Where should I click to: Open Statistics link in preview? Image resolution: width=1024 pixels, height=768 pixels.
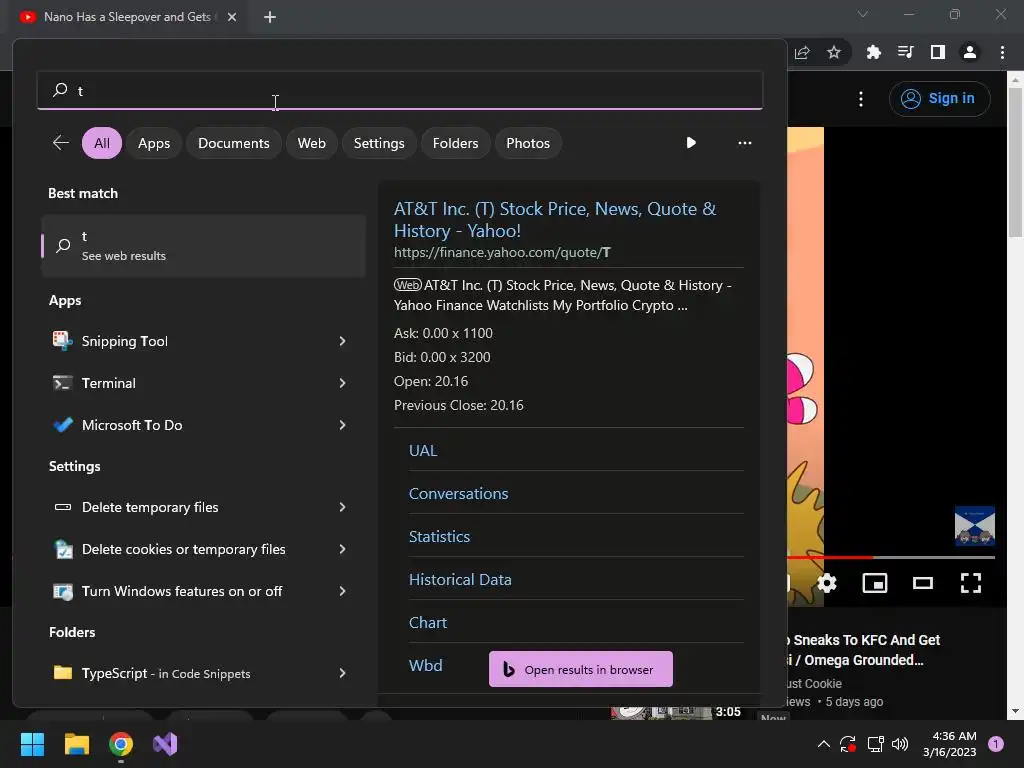[x=440, y=537]
